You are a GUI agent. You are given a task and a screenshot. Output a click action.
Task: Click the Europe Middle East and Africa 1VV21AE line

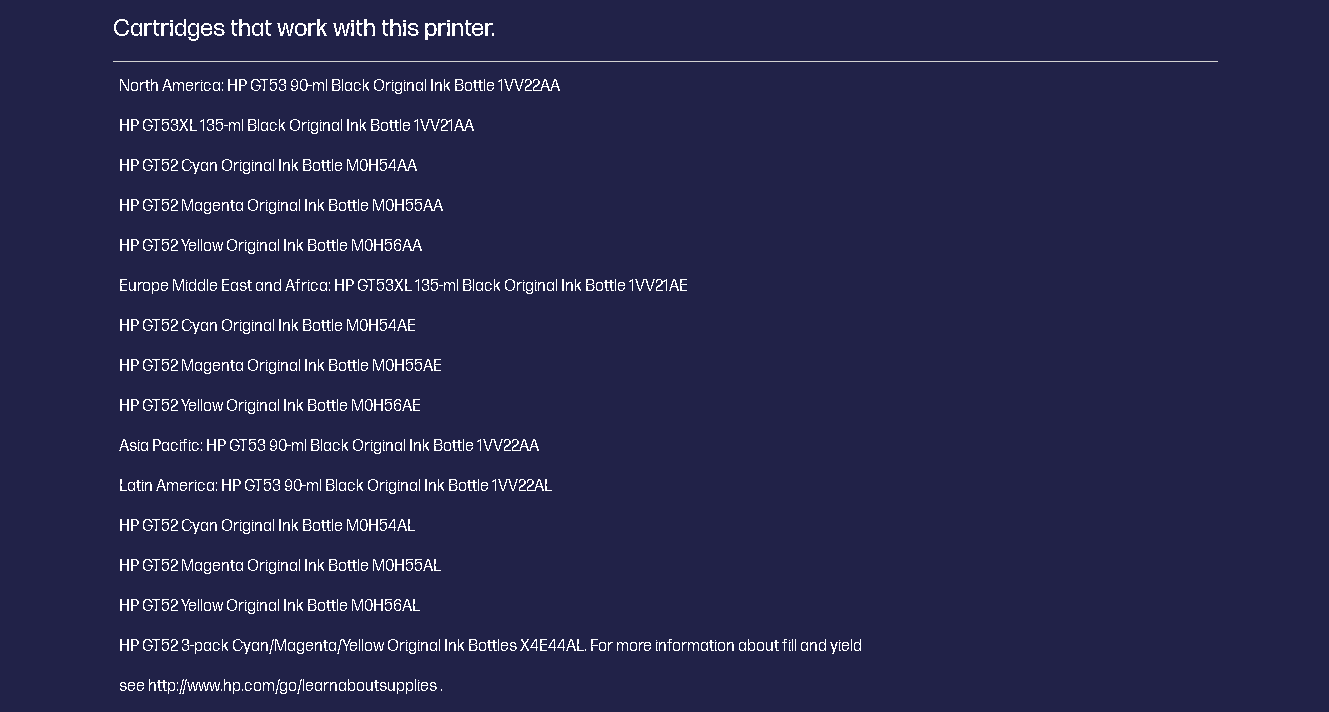click(403, 286)
